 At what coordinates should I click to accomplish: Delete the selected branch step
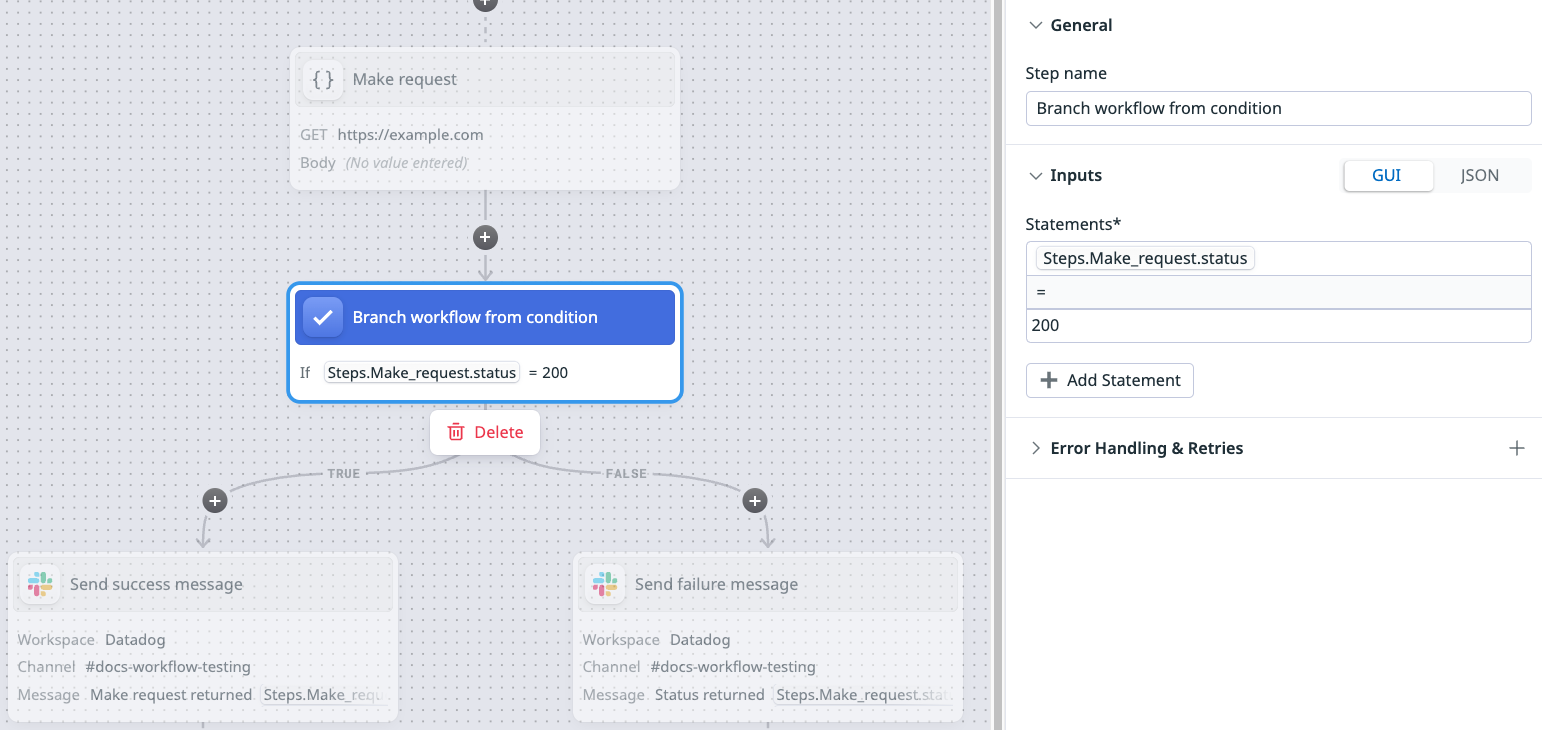click(485, 432)
